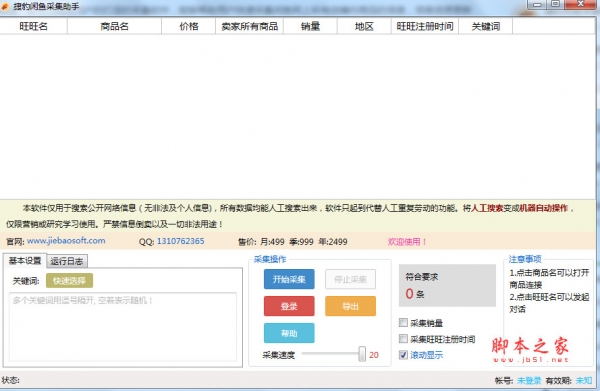Uncheck the 滚动显示 checkbox
Screen dimensions: 600x391
[403, 355]
